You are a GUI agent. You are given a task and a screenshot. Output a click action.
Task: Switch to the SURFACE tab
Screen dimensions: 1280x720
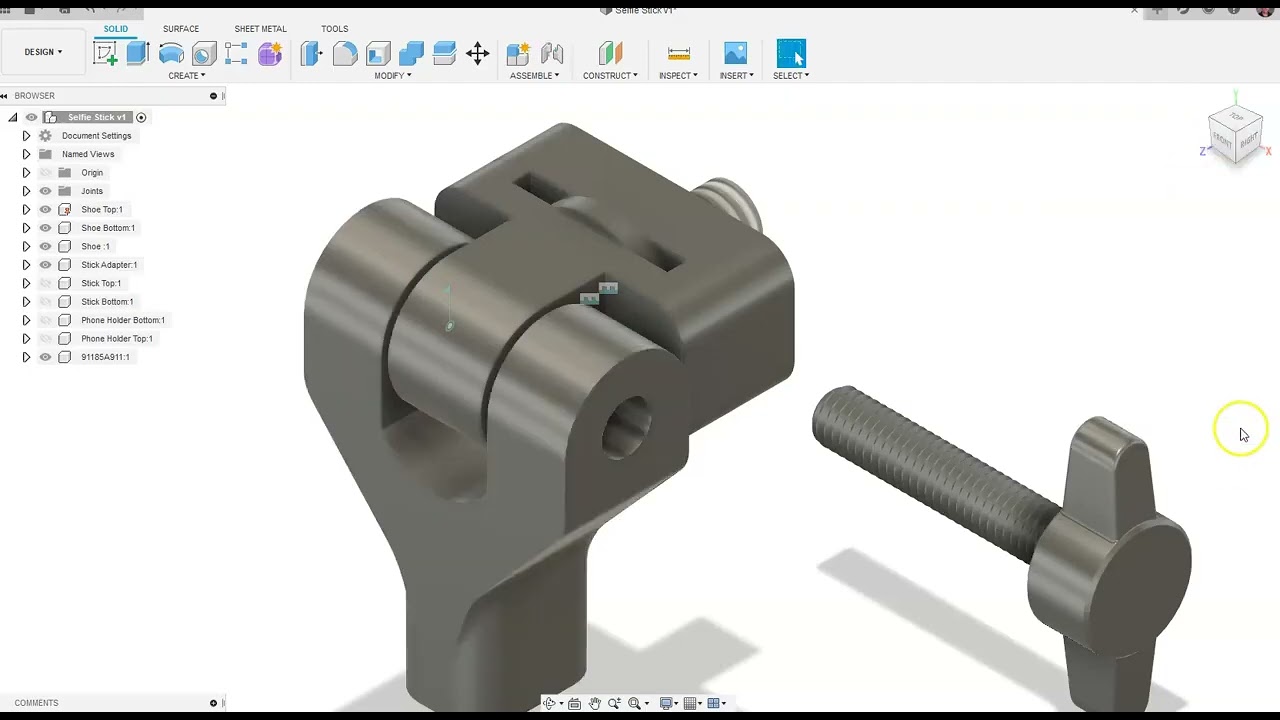coord(181,29)
